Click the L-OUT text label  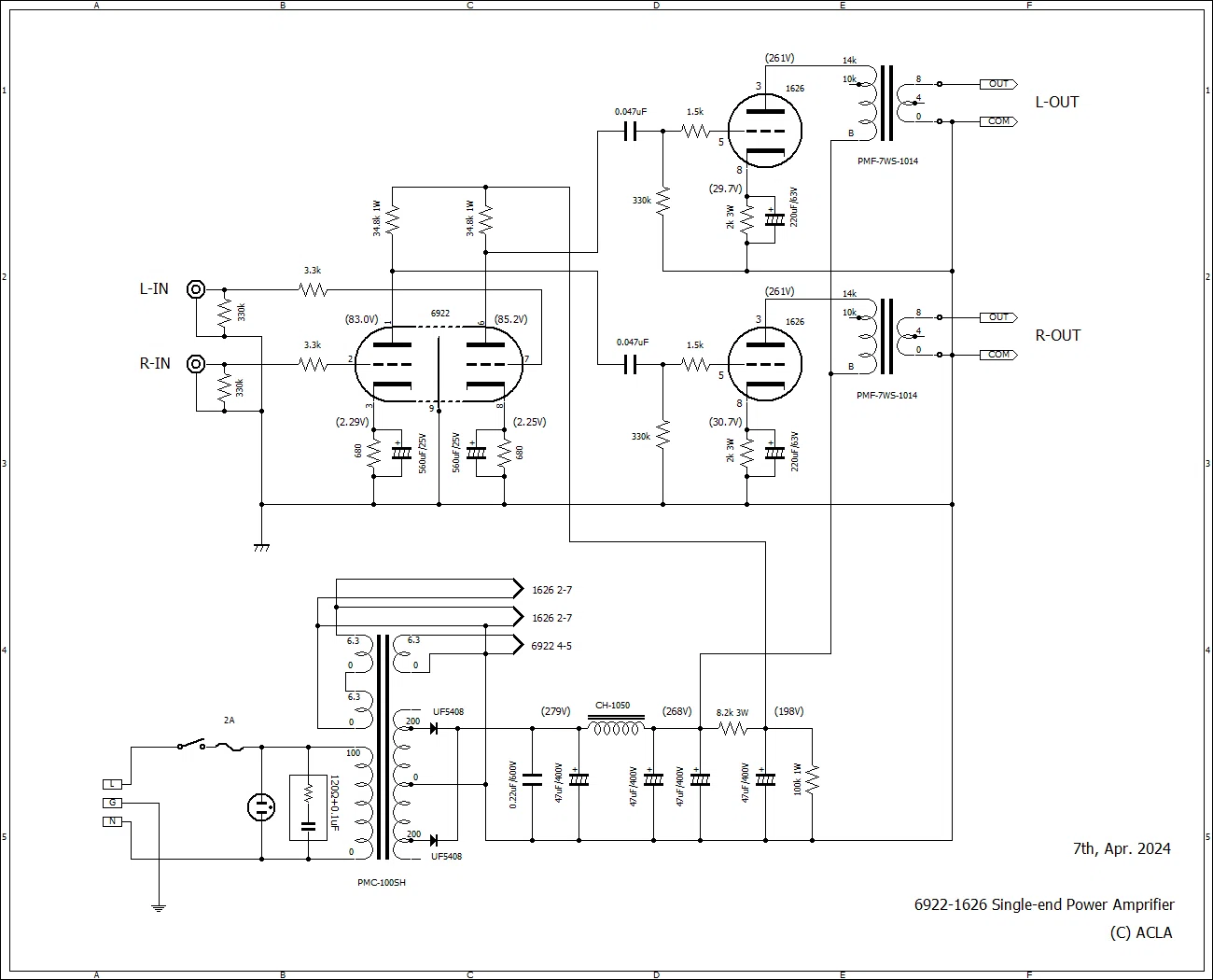point(1057,102)
